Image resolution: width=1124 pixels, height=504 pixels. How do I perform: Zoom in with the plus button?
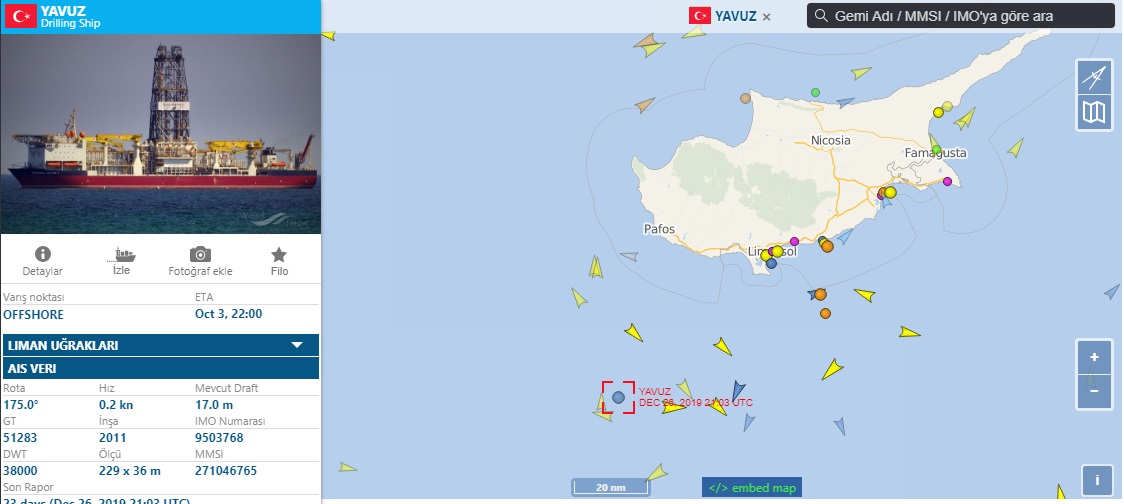pyautogui.click(x=1094, y=357)
